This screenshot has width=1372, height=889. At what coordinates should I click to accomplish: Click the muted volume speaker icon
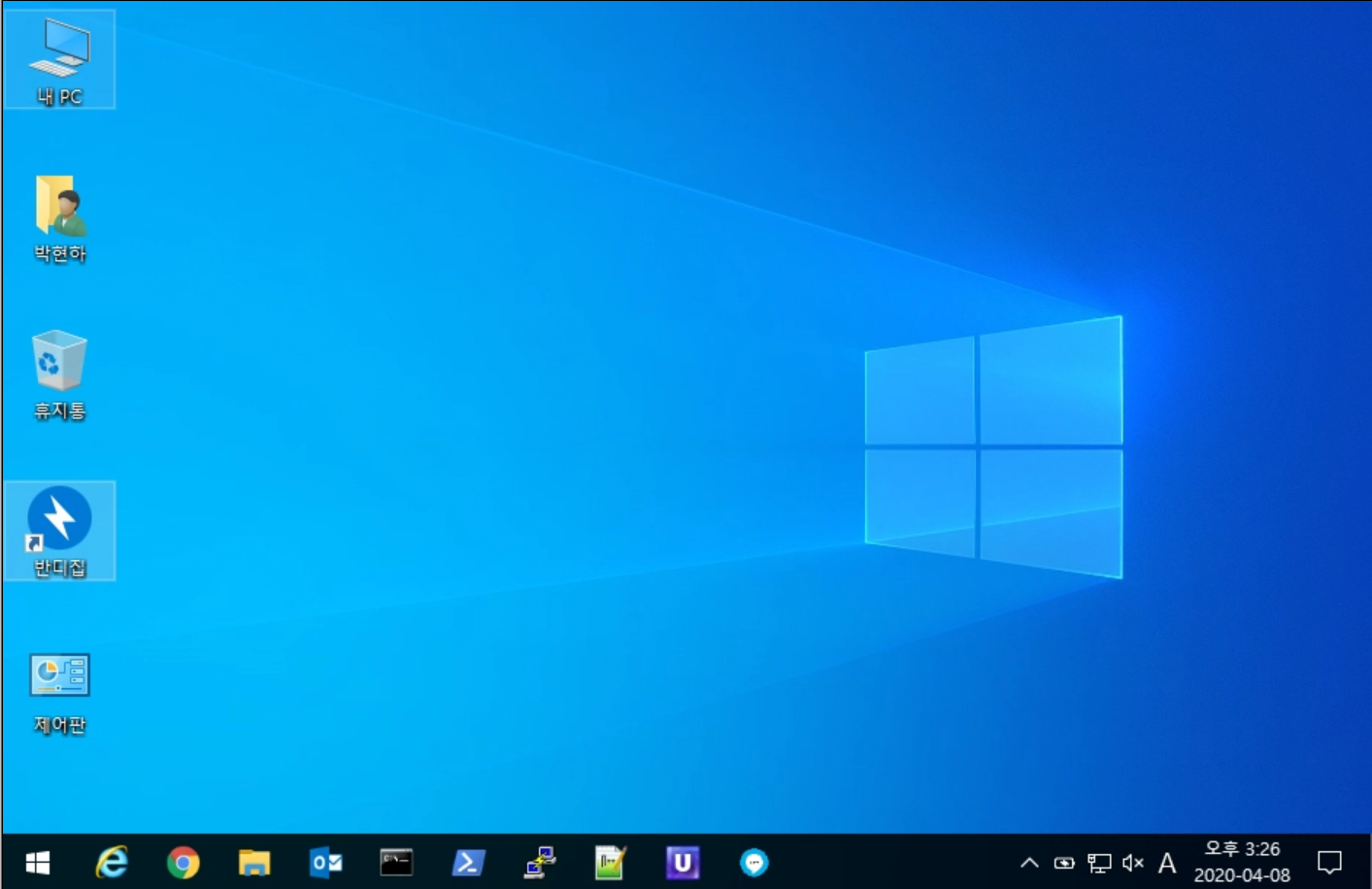point(1133,863)
